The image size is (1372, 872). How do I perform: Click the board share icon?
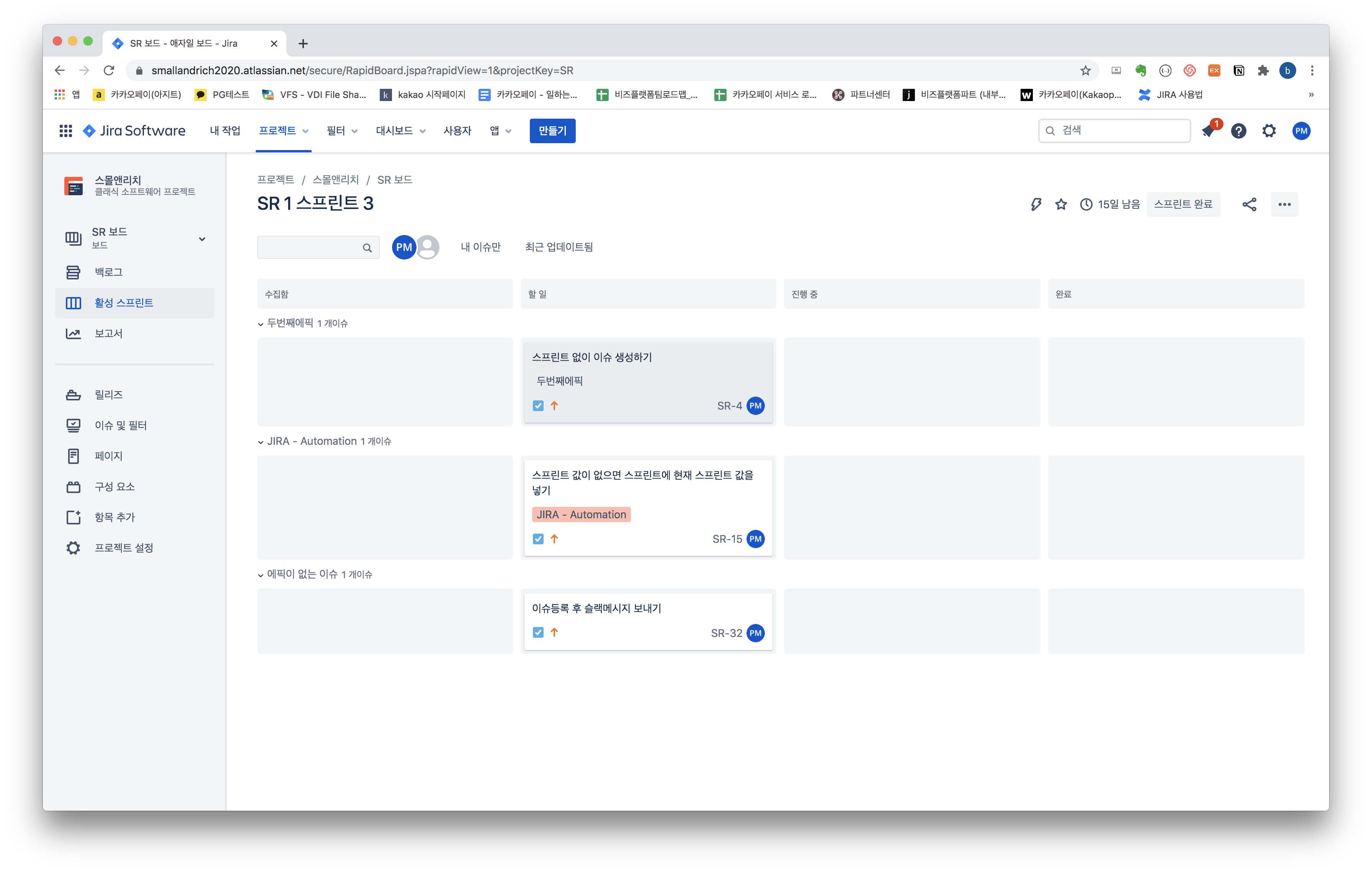pos(1249,204)
